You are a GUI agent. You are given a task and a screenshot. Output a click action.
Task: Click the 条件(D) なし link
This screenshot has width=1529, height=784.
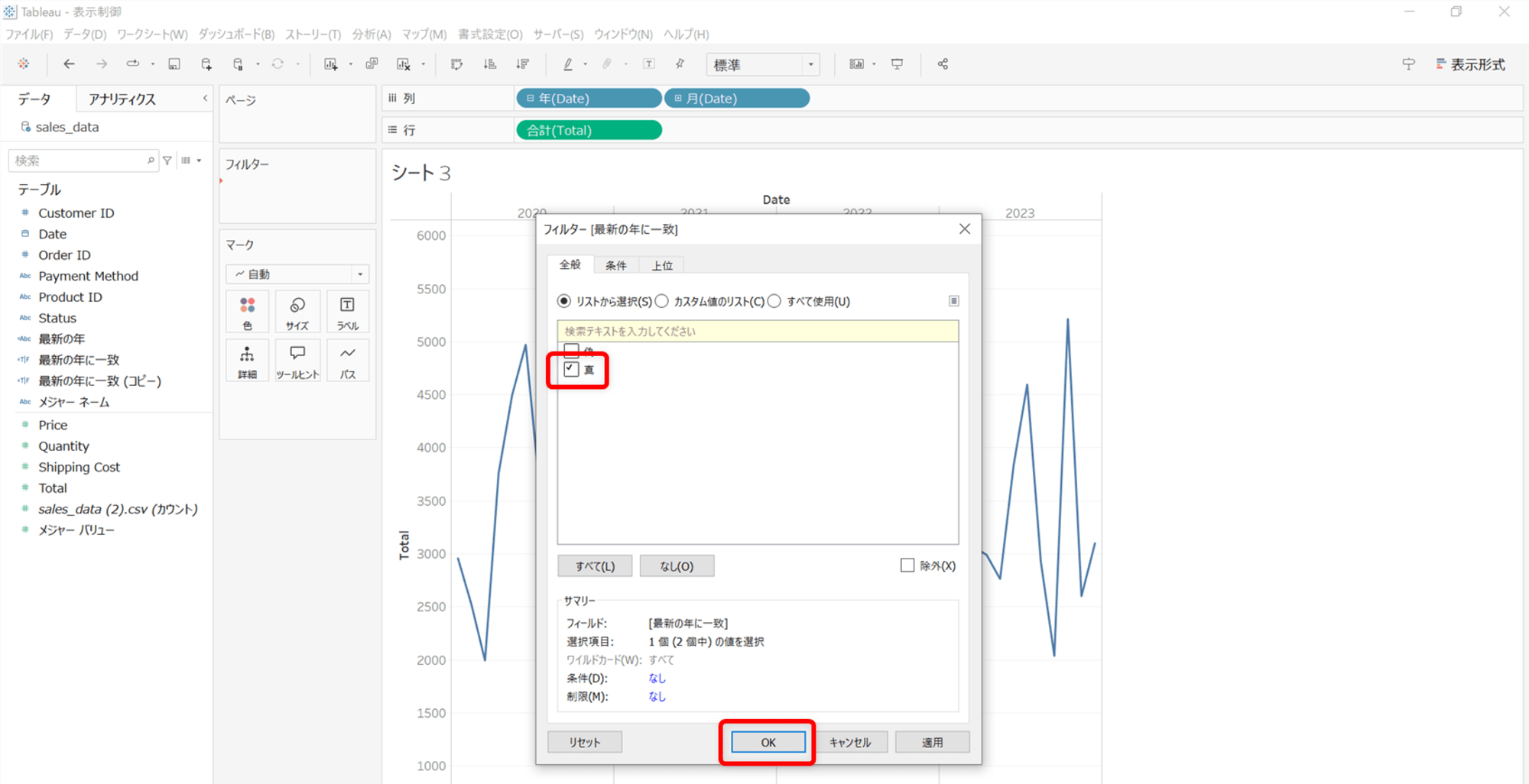tap(657, 678)
